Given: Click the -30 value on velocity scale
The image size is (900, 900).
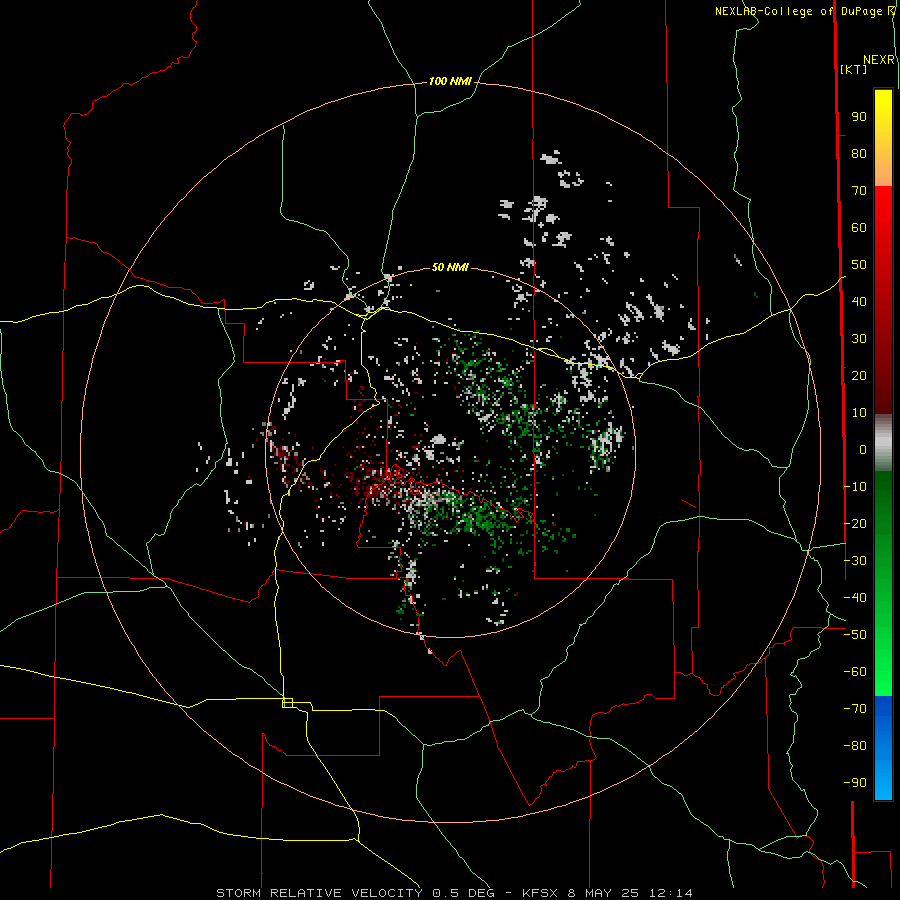Looking at the screenshot, I should tap(855, 561).
